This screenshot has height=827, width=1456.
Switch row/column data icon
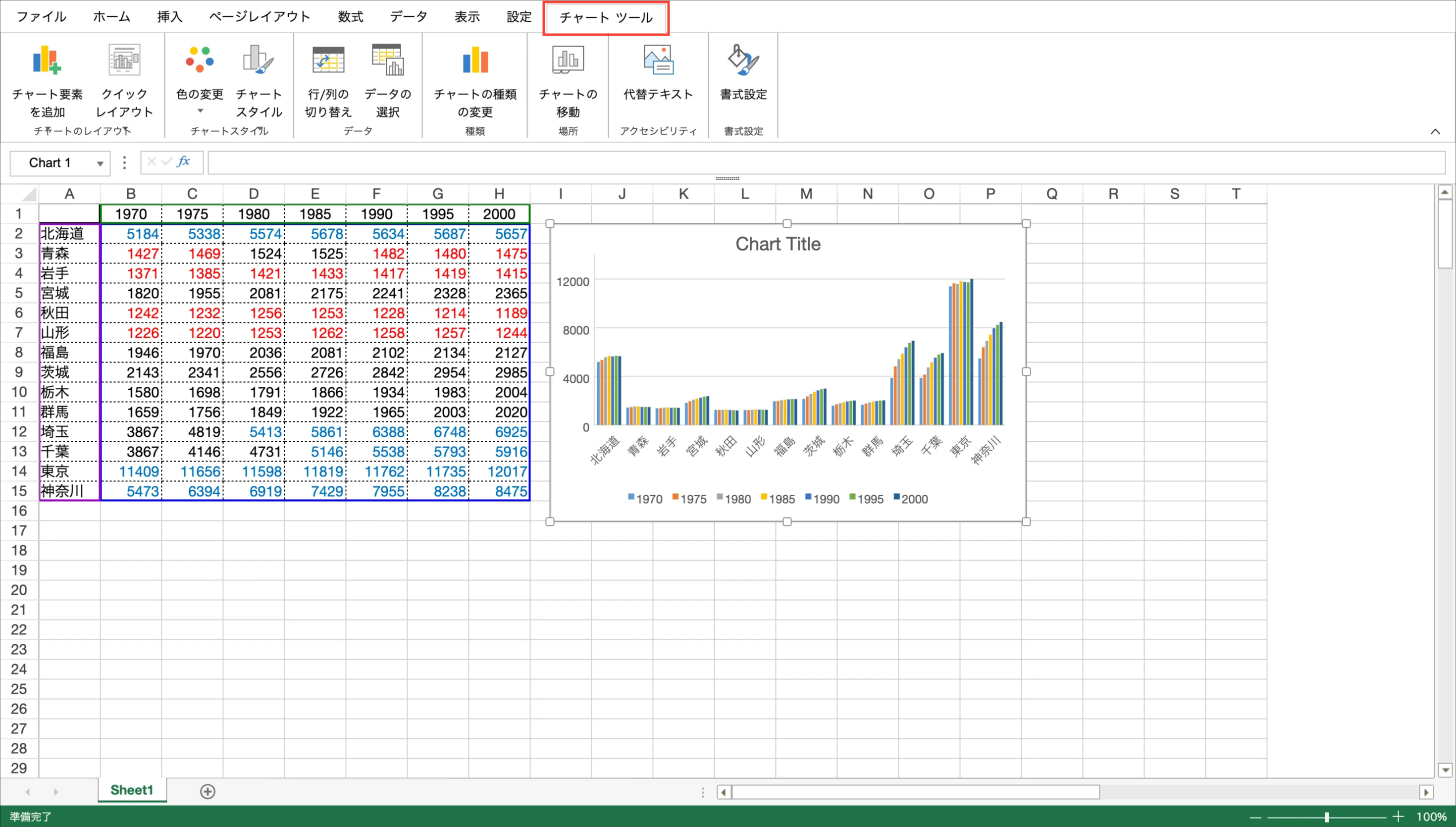328,61
